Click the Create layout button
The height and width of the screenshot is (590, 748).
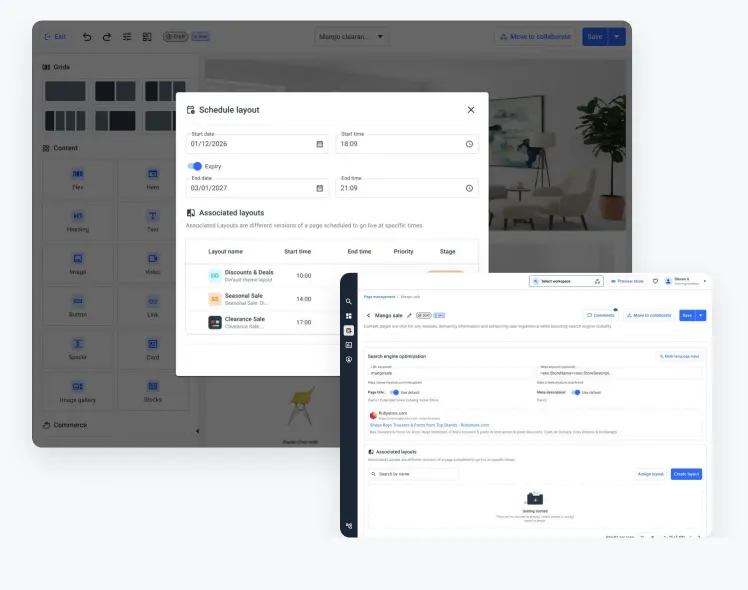point(686,474)
